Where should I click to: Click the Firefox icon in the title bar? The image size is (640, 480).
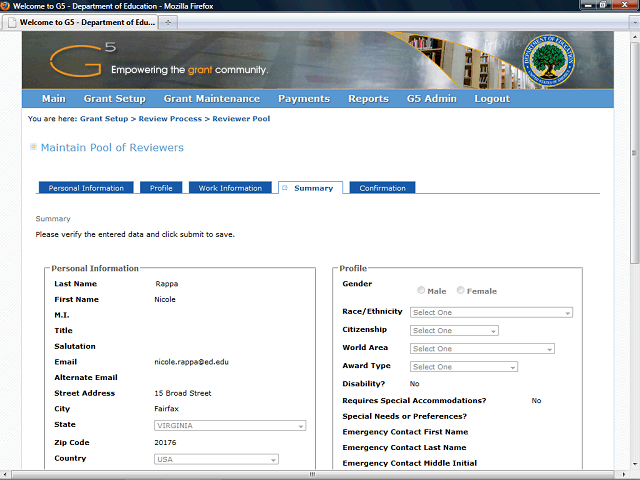[7, 6]
